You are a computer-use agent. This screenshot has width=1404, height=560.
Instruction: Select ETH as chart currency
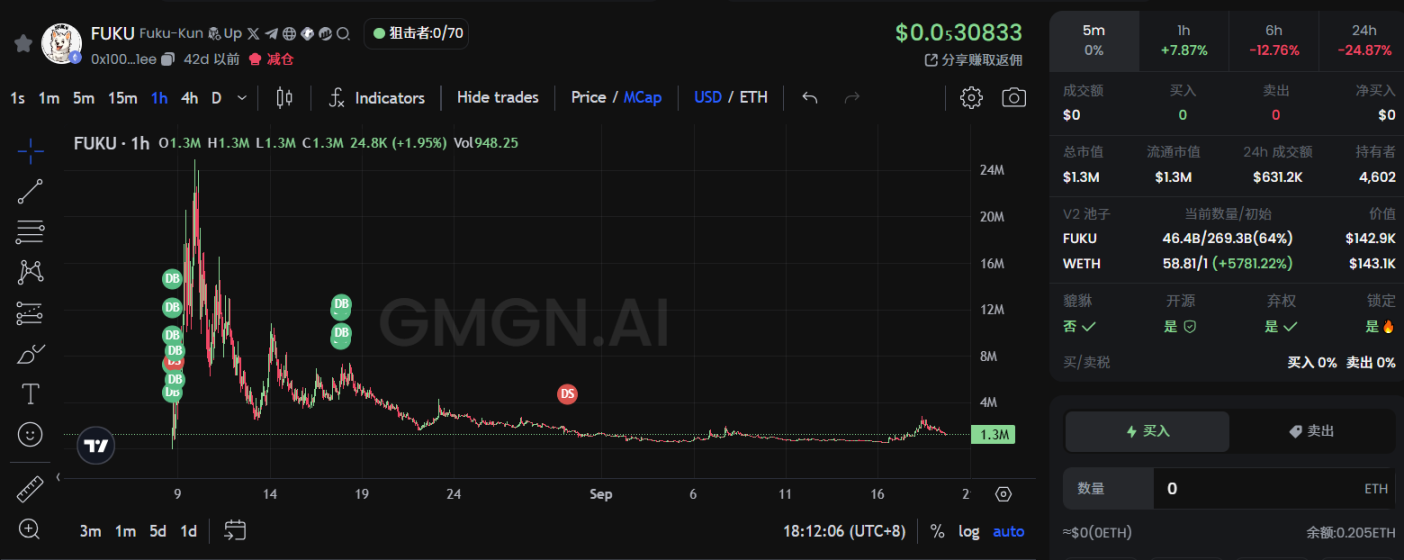(x=754, y=97)
